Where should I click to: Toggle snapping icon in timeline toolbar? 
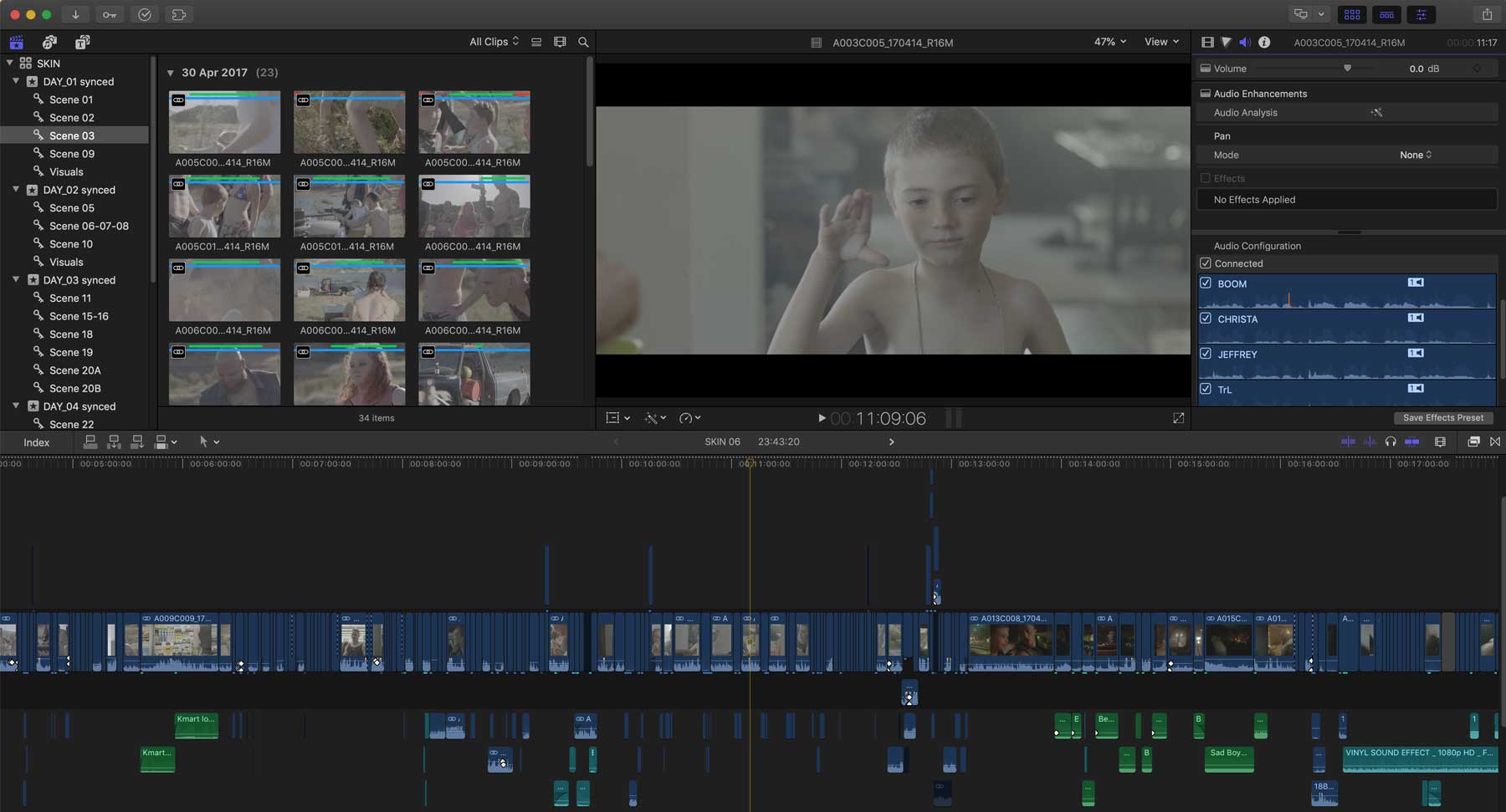point(1411,442)
